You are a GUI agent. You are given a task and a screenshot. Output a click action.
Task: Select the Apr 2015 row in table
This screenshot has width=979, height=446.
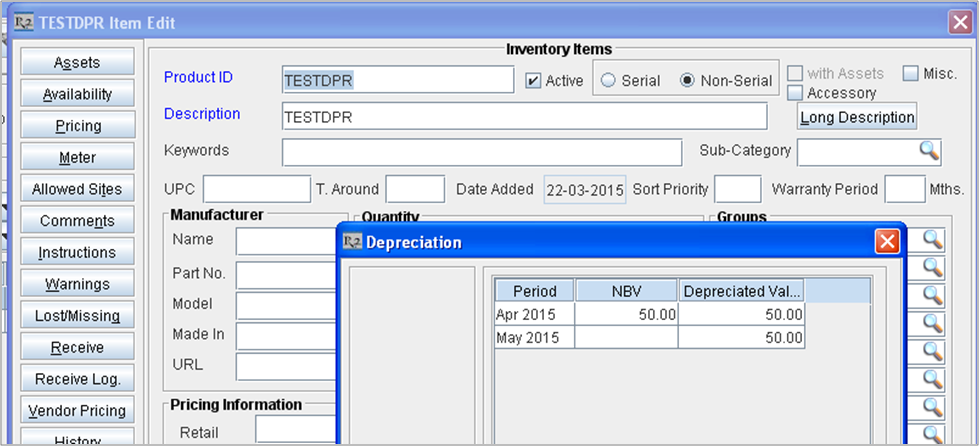coord(534,314)
